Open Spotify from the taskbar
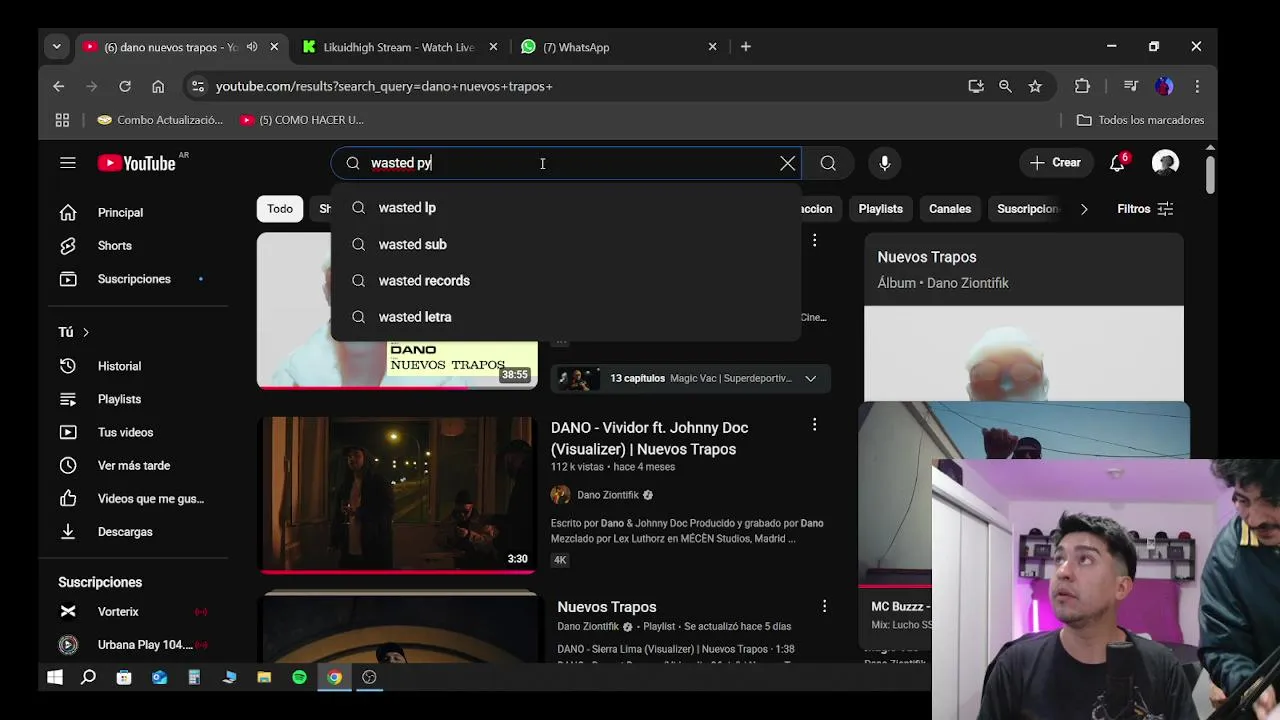 (x=299, y=677)
